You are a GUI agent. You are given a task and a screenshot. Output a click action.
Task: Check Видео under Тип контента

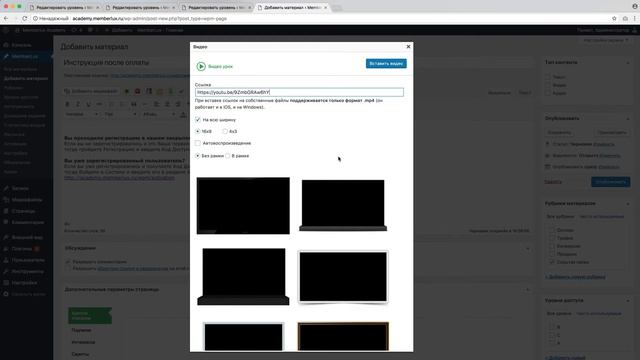tap(548, 85)
